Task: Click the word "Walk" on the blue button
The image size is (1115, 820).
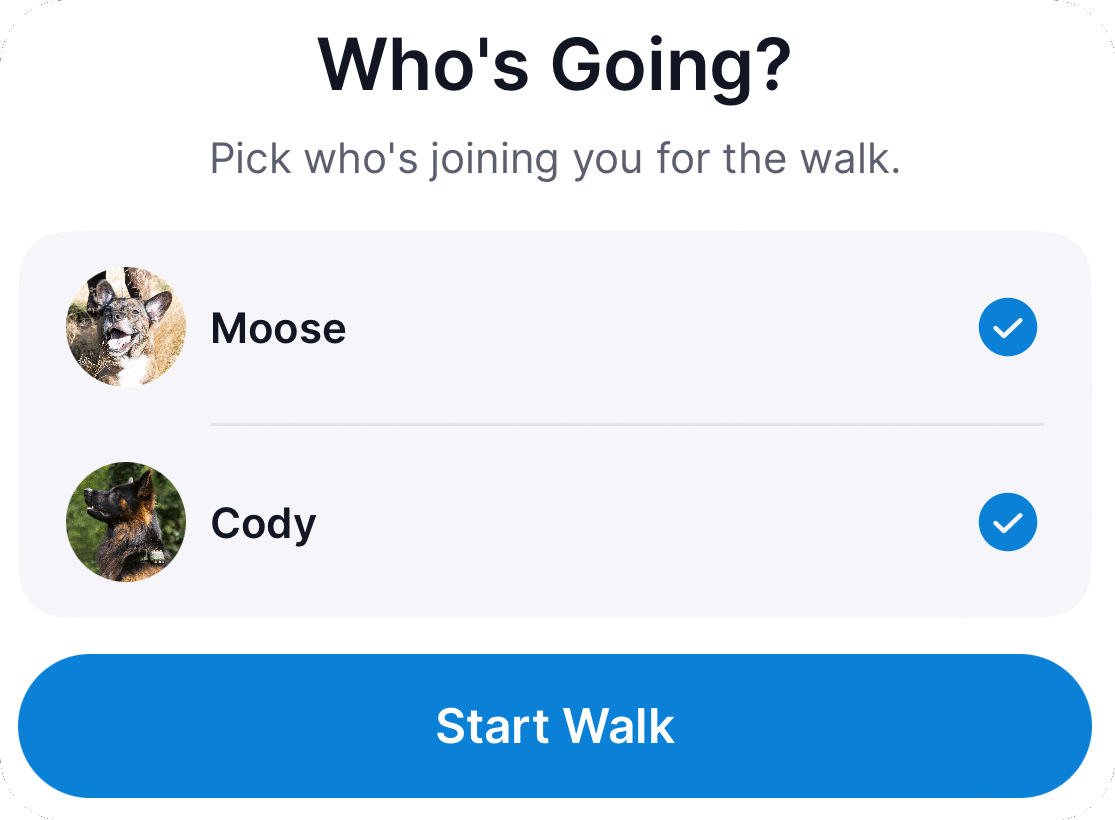Action: 619,726
